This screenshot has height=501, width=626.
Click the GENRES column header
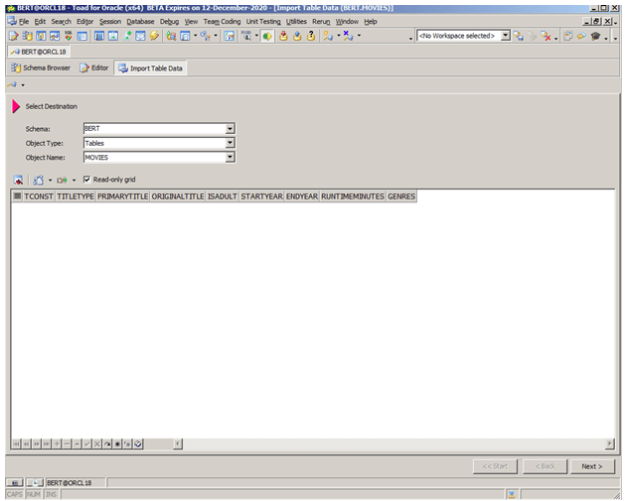[x=401, y=196]
